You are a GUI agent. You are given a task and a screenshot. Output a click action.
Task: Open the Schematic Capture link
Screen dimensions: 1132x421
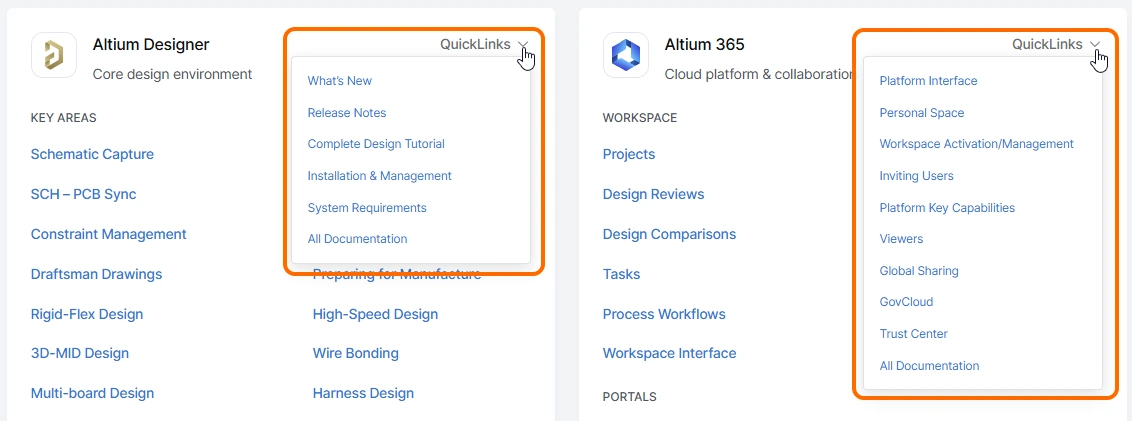[92, 154]
